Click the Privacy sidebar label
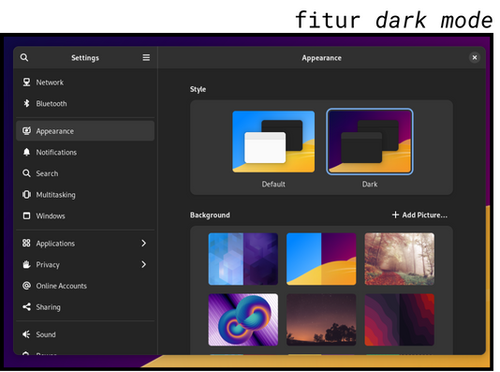 [x=48, y=265]
